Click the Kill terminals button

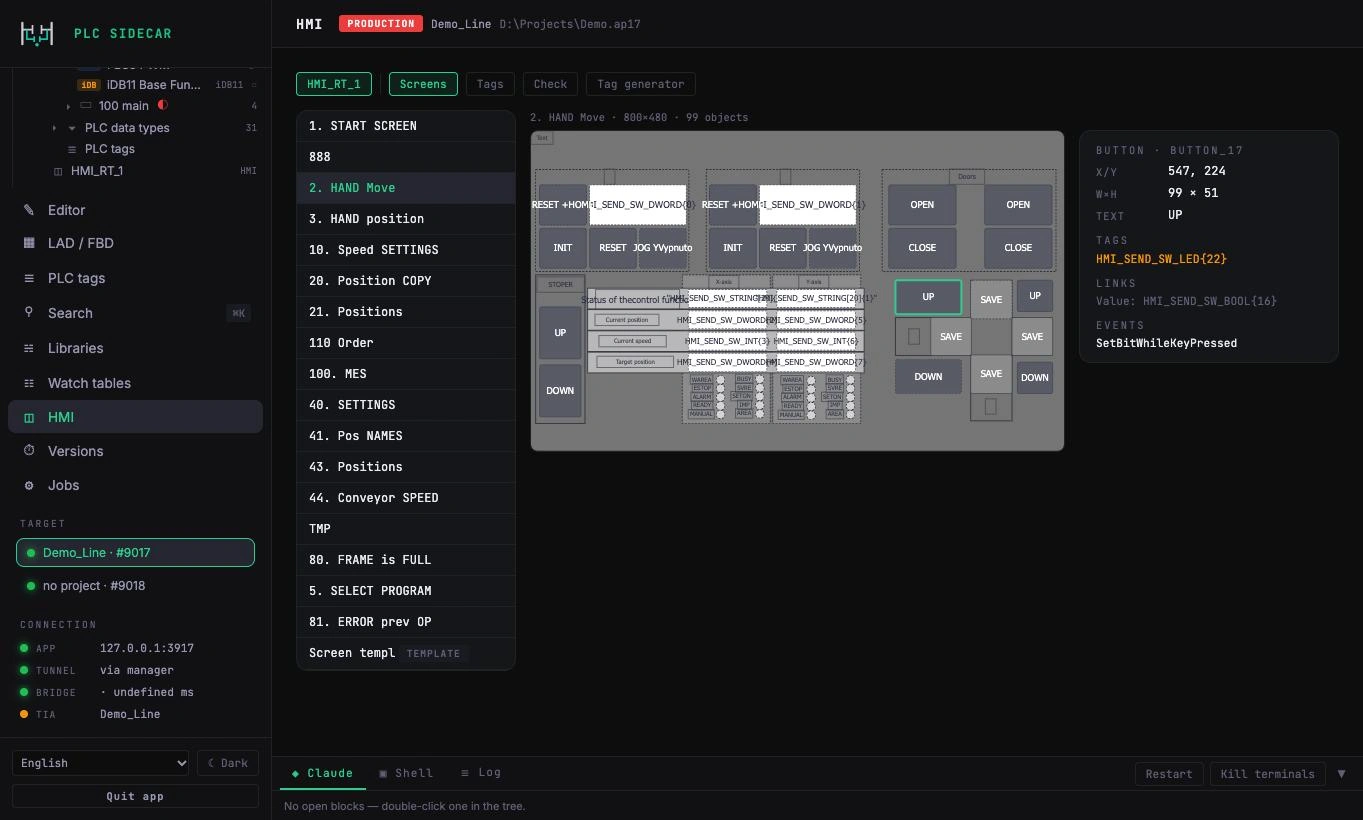[x=1267, y=774]
